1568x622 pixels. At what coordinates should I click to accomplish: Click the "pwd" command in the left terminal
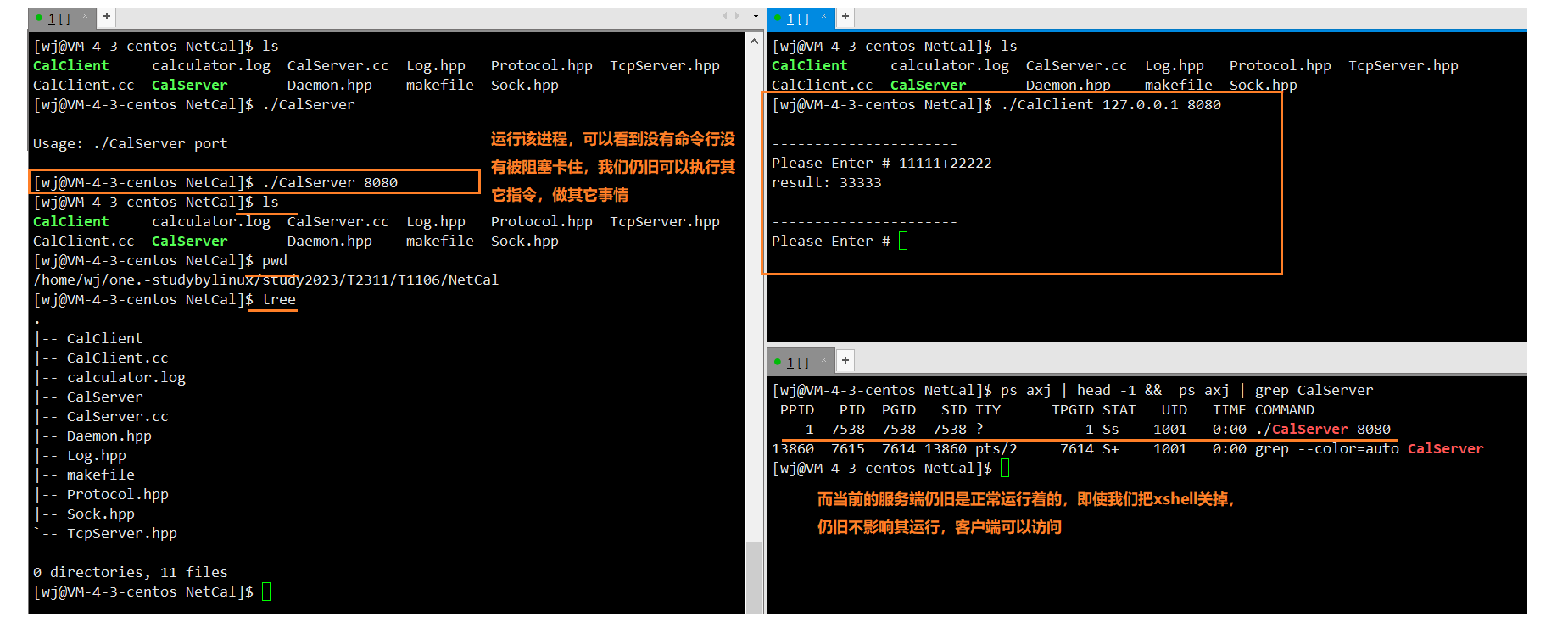click(x=275, y=260)
